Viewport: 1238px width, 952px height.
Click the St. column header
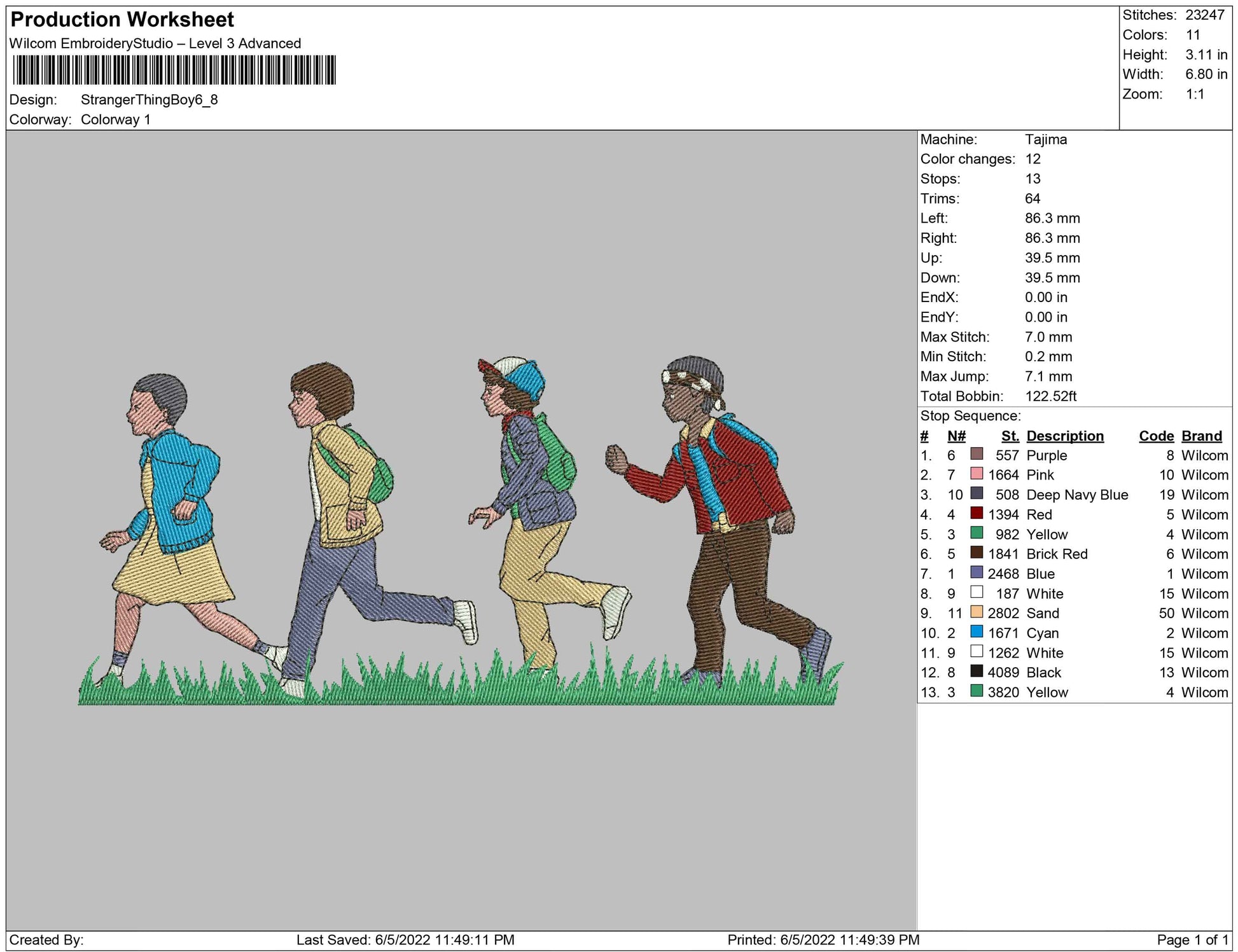click(1010, 436)
